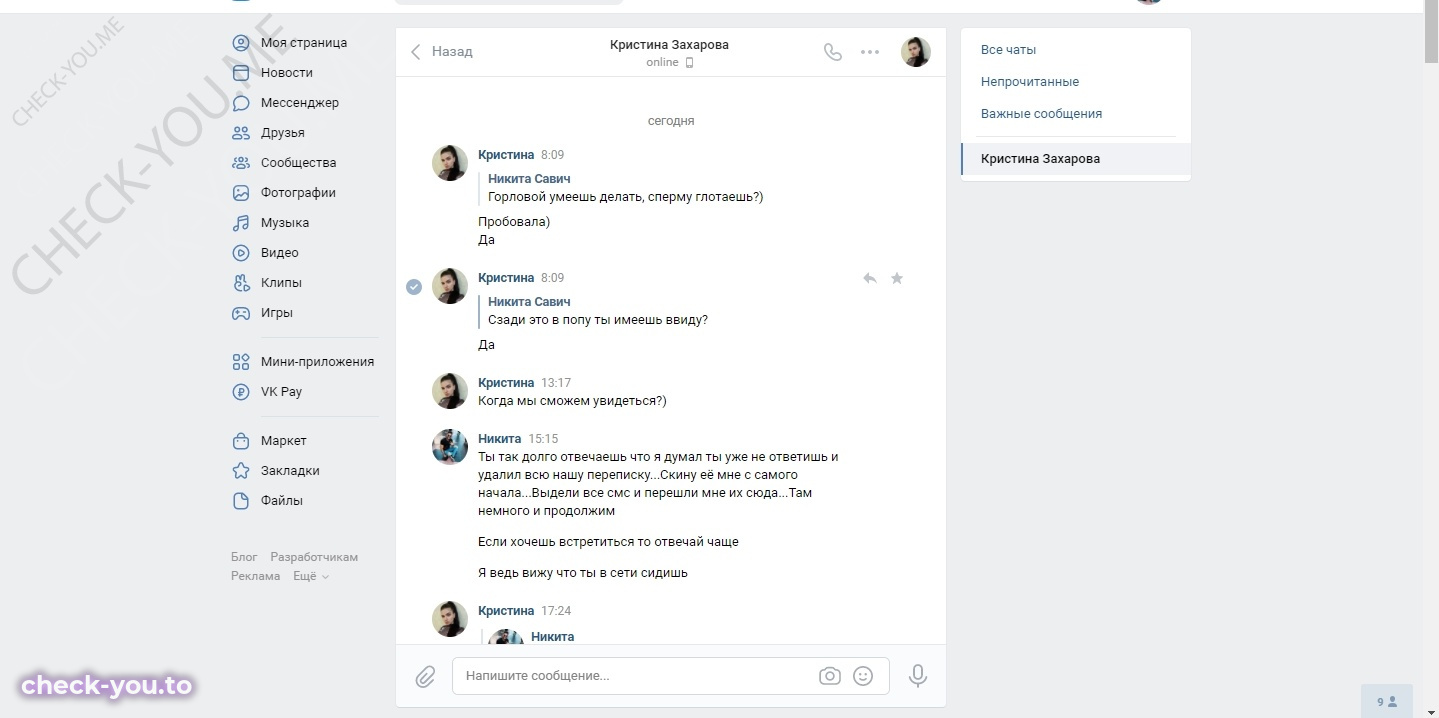
Task: Select Все чаты filter
Action: 1076,50
